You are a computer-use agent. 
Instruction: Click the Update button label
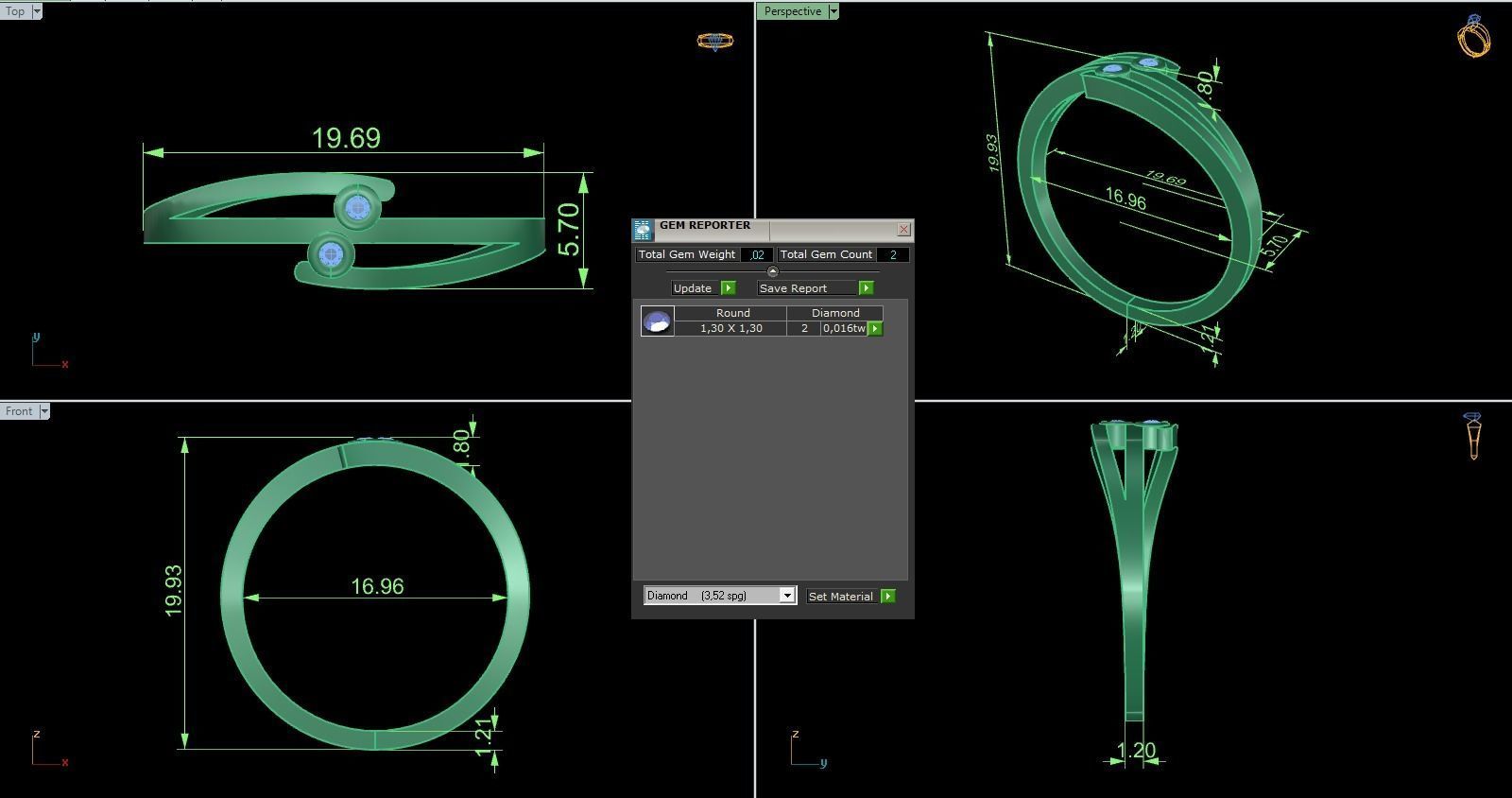693,288
